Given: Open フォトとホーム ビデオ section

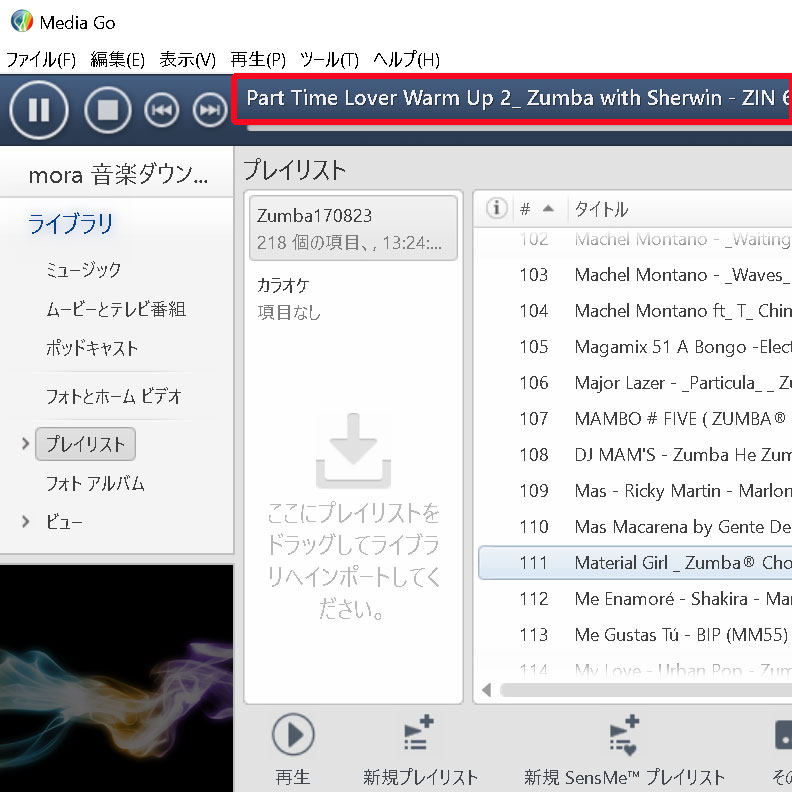Looking at the screenshot, I should (114, 396).
